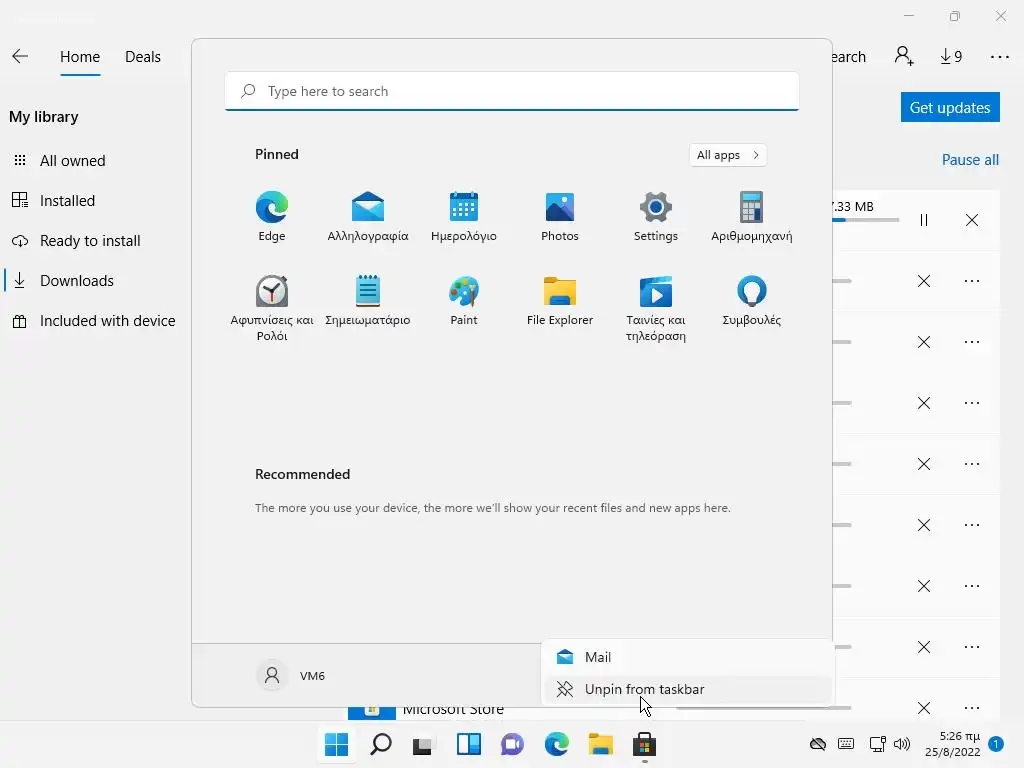This screenshot has width=1024, height=768.
Task: Click the Windows Start button on taskbar
Action: click(336, 744)
